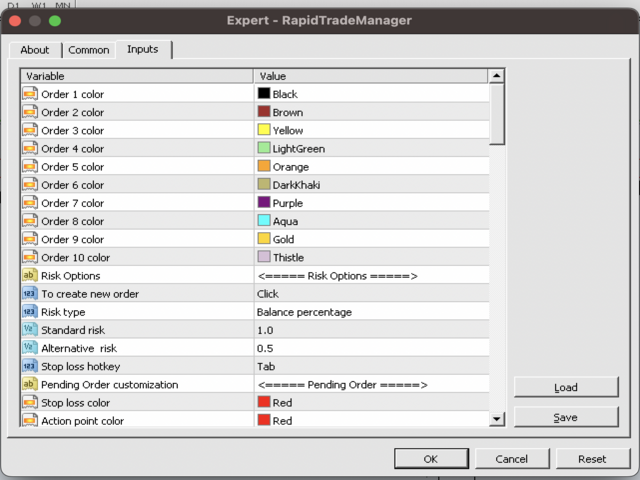Select the 'Pending Order customization' variable name
Viewport: 640px width, 480px height.
coord(110,385)
